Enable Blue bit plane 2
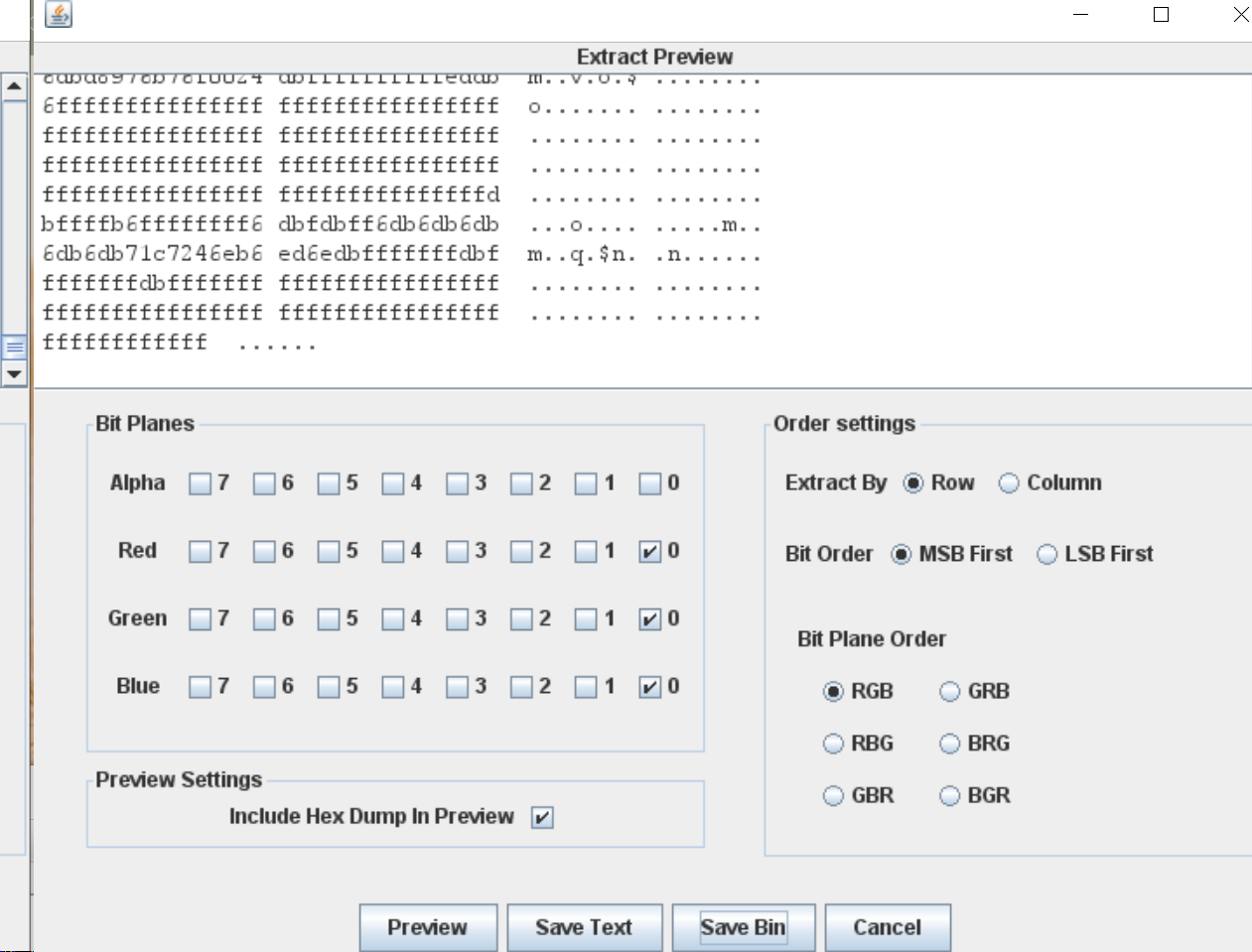The width and height of the screenshot is (1252, 952). 521,687
